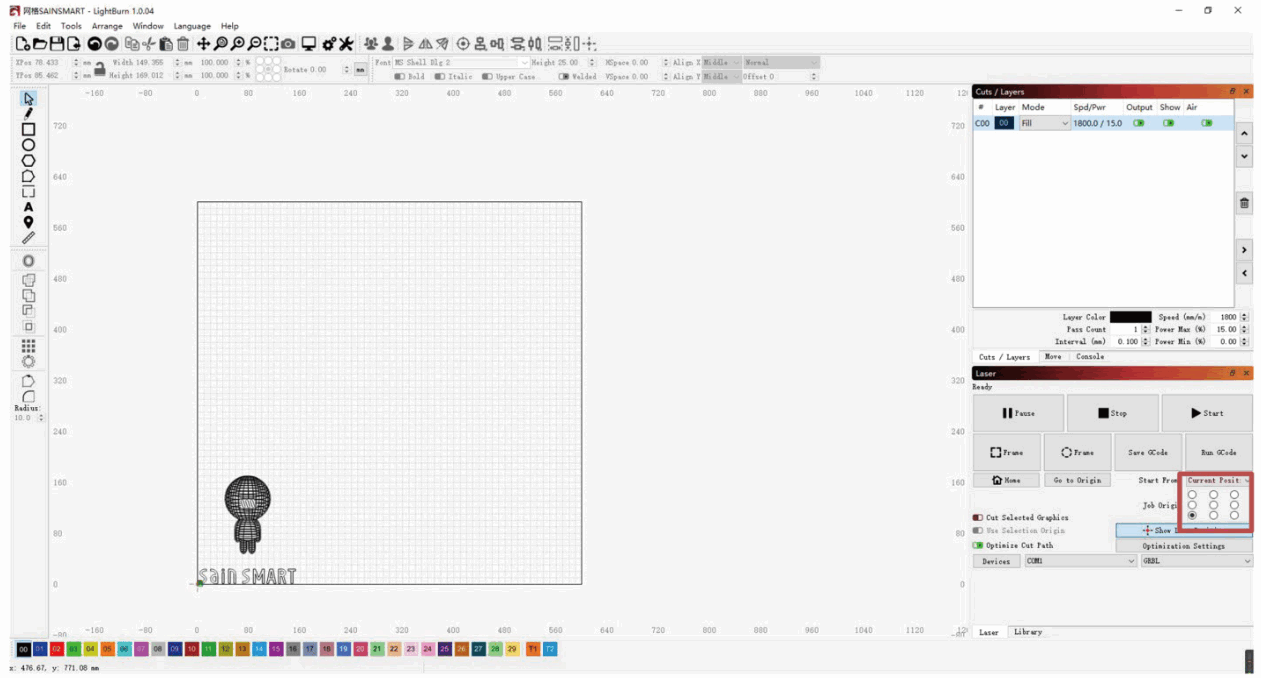Select the Rectangle drawing tool
The height and width of the screenshot is (678, 1261).
pyautogui.click(x=28, y=129)
